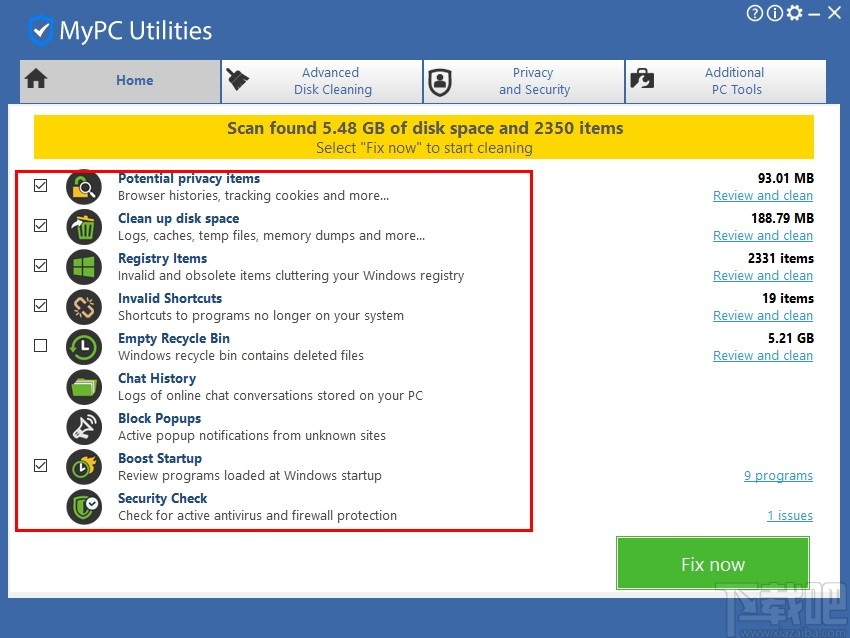This screenshot has height=638, width=850.
Task: Open the settings gear in the title bar
Action: click(x=794, y=13)
